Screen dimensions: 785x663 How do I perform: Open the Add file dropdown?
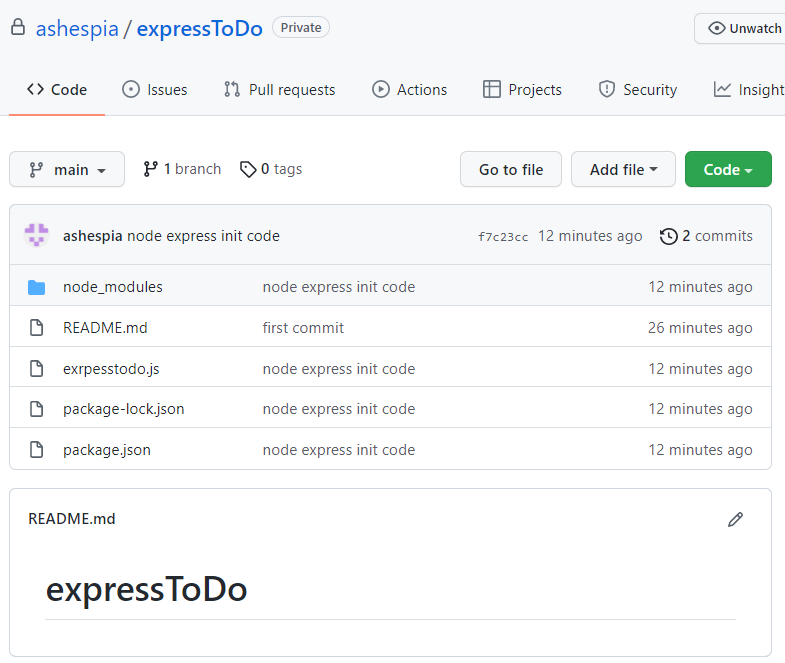[x=623, y=169]
